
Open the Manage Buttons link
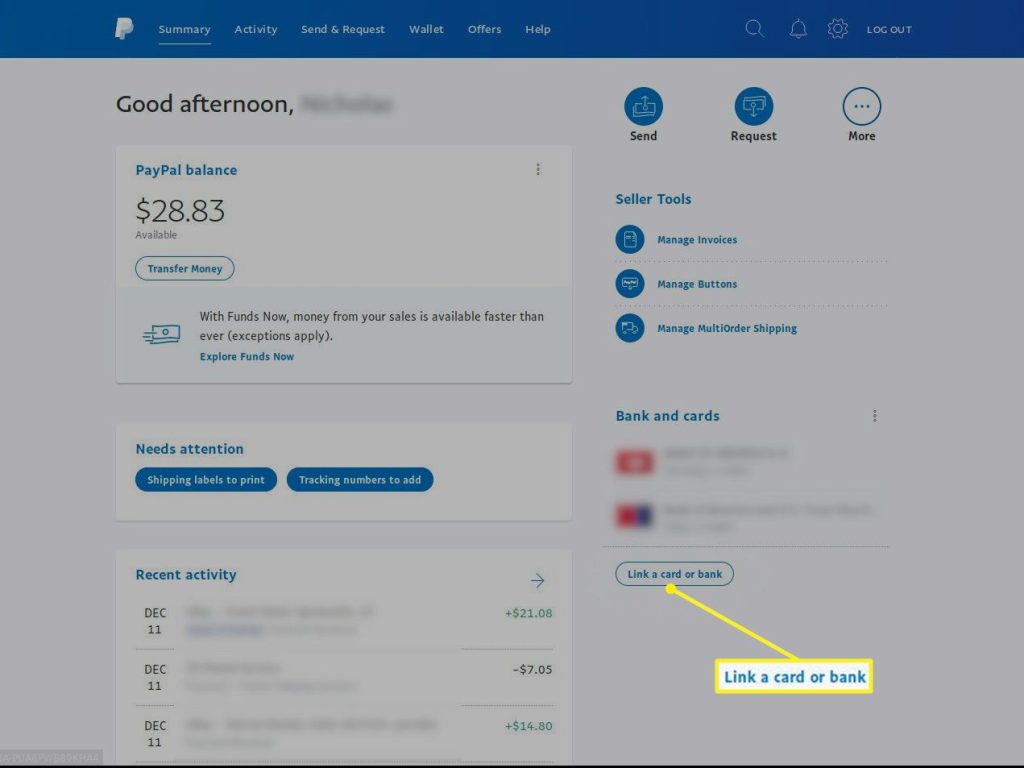(x=697, y=284)
